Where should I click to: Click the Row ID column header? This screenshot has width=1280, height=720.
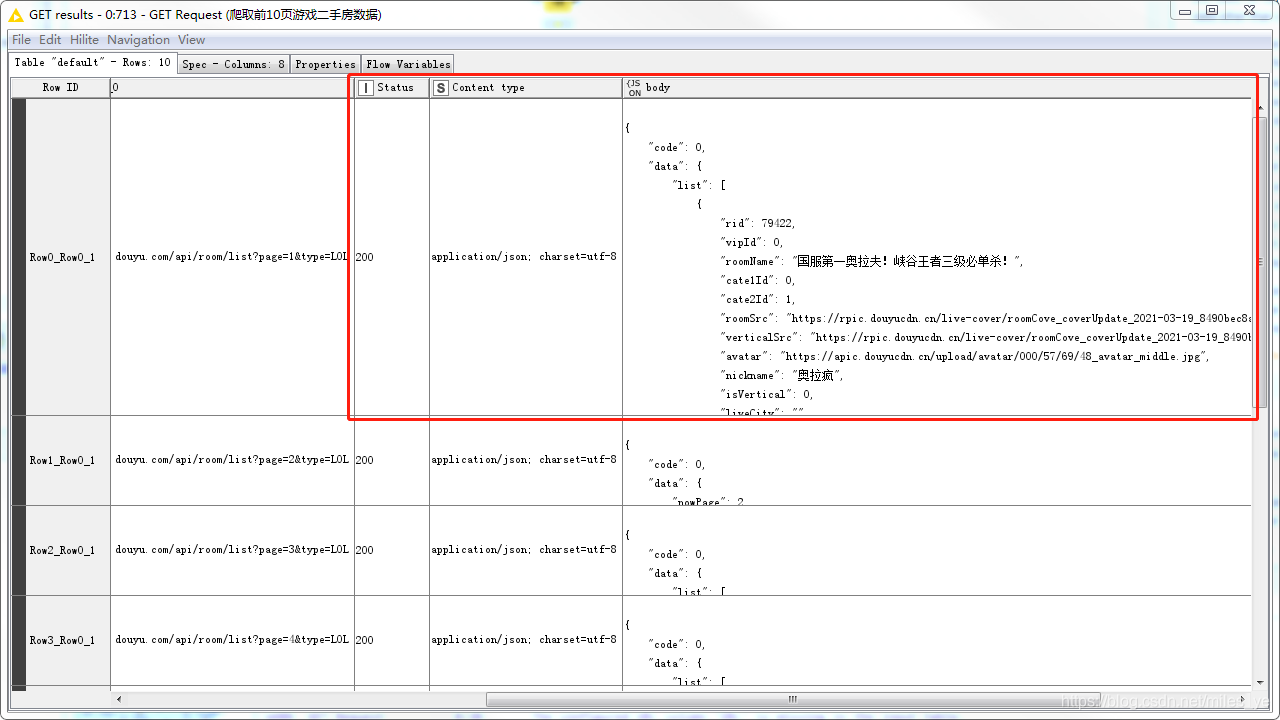[x=60, y=88]
